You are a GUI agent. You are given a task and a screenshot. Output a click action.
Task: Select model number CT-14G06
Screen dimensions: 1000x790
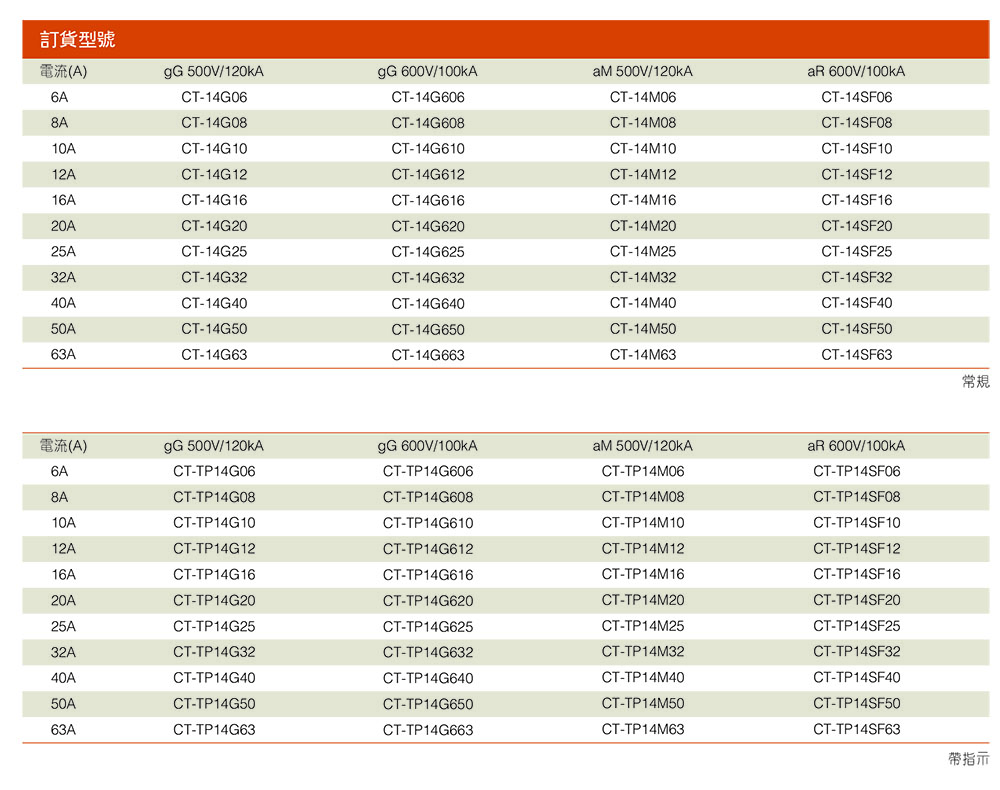tap(214, 98)
